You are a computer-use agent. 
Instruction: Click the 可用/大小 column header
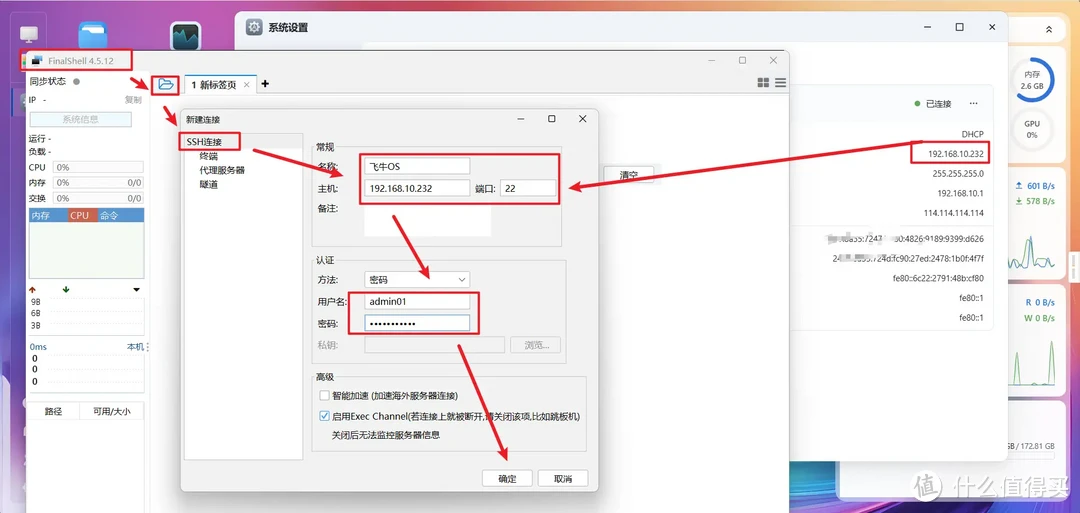pyautogui.click(x=111, y=411)
